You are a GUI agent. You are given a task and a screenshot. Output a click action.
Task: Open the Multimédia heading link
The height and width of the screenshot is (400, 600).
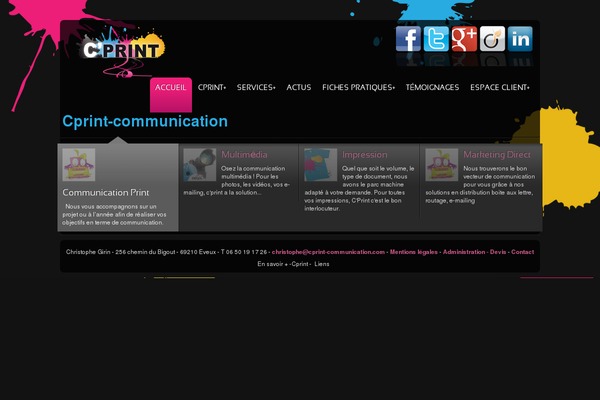tap(244, 155)
